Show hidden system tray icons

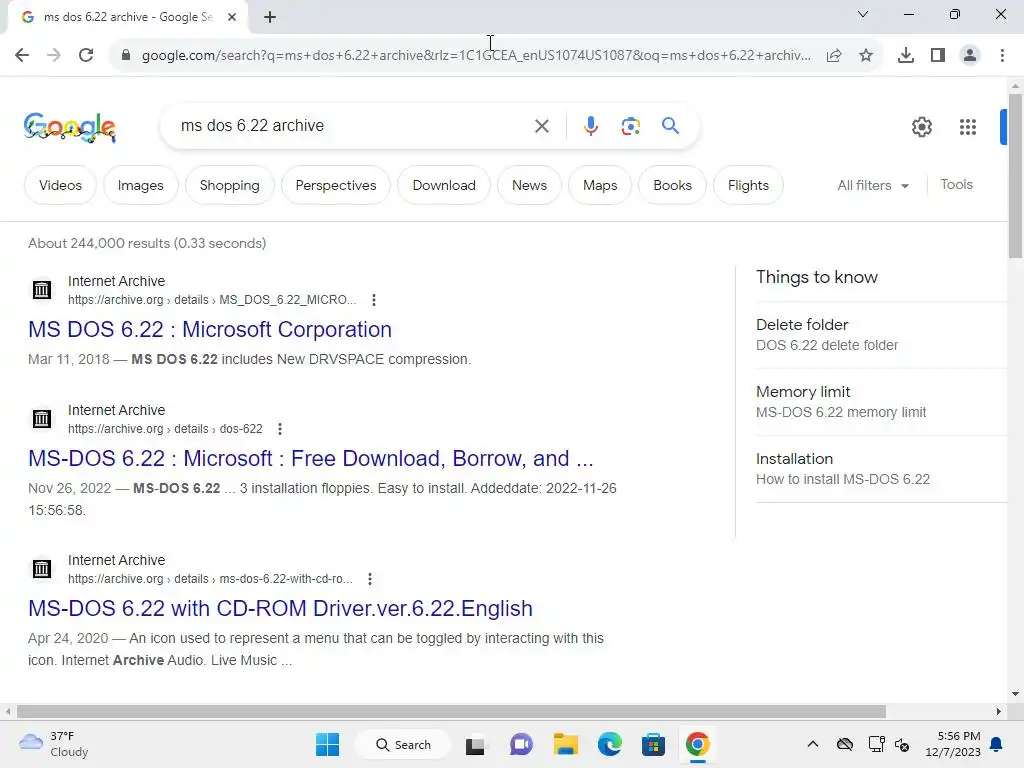click(x=812, y=744)
